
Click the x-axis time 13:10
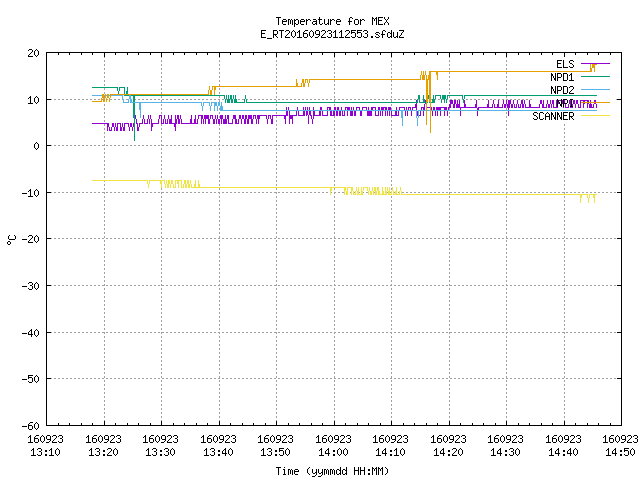(45, 452)
